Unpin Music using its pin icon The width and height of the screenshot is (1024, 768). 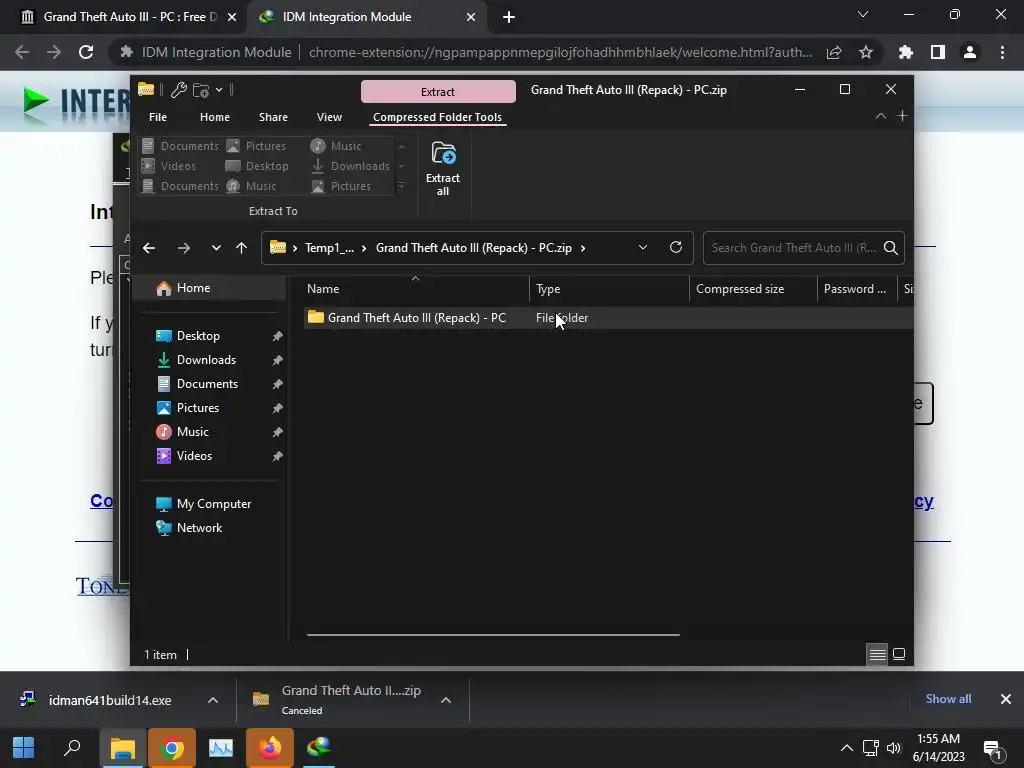(x=278, y=432)
